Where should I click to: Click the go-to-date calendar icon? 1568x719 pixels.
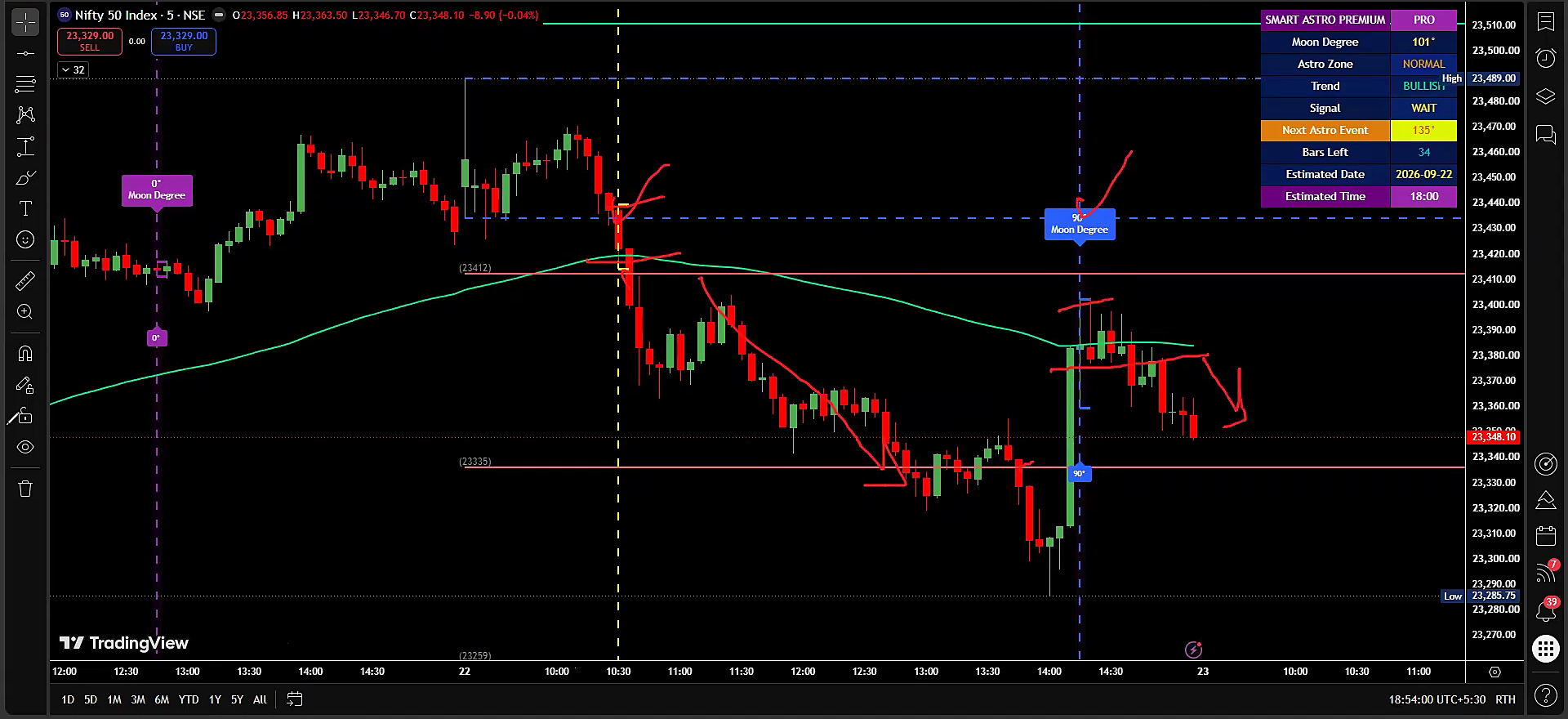coord(294,699)
